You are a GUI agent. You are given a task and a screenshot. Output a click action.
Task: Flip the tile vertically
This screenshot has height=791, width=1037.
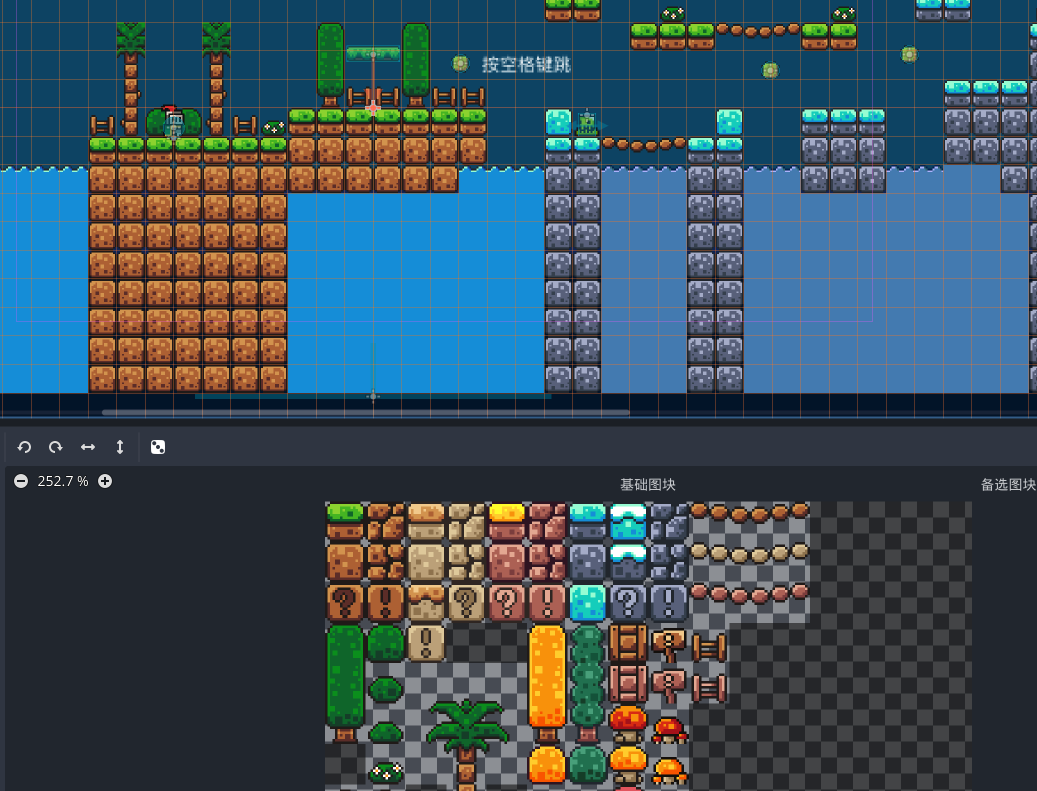[120, 447]
